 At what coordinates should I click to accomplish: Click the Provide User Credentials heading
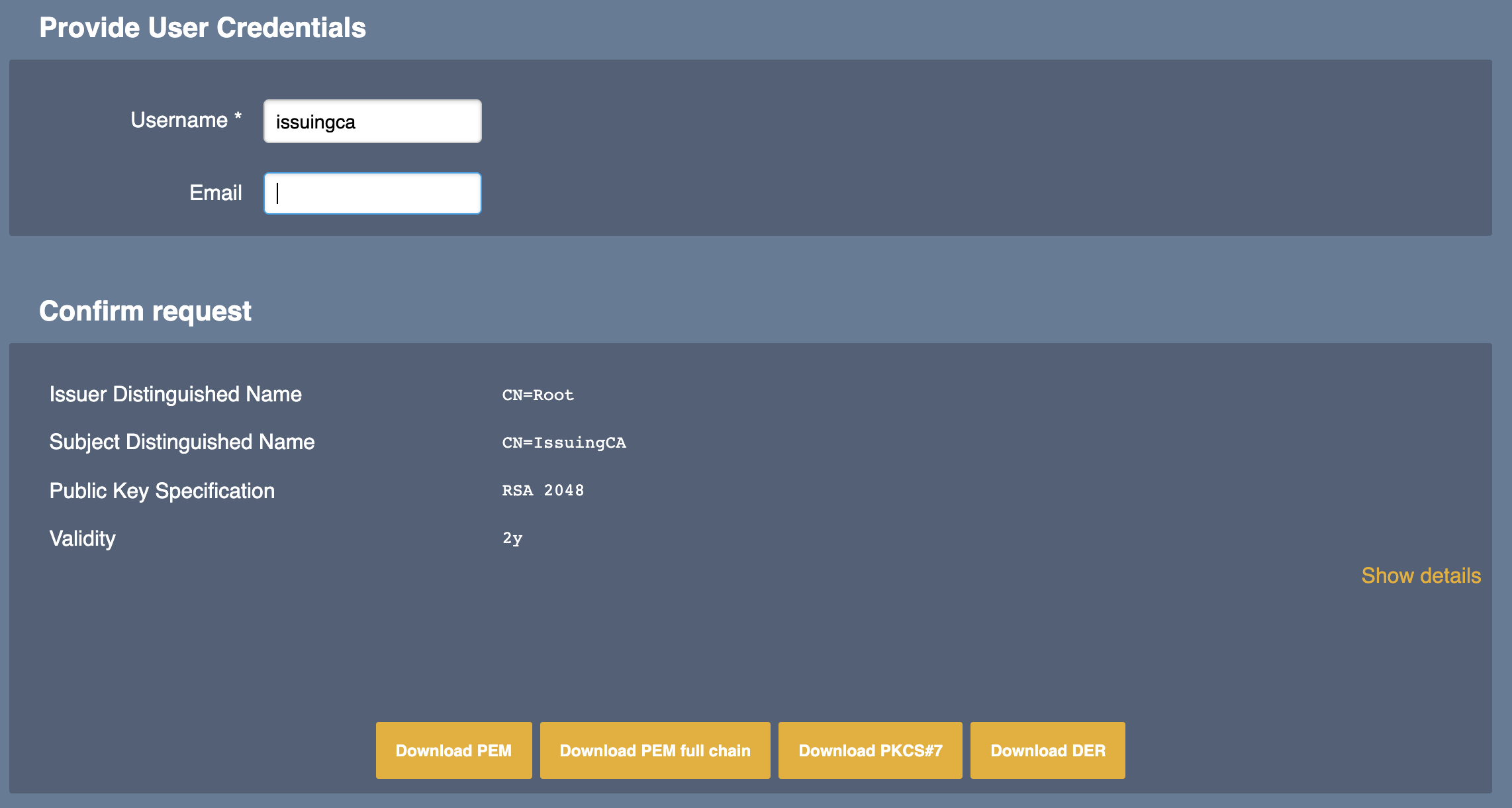(x=203, y=28)
